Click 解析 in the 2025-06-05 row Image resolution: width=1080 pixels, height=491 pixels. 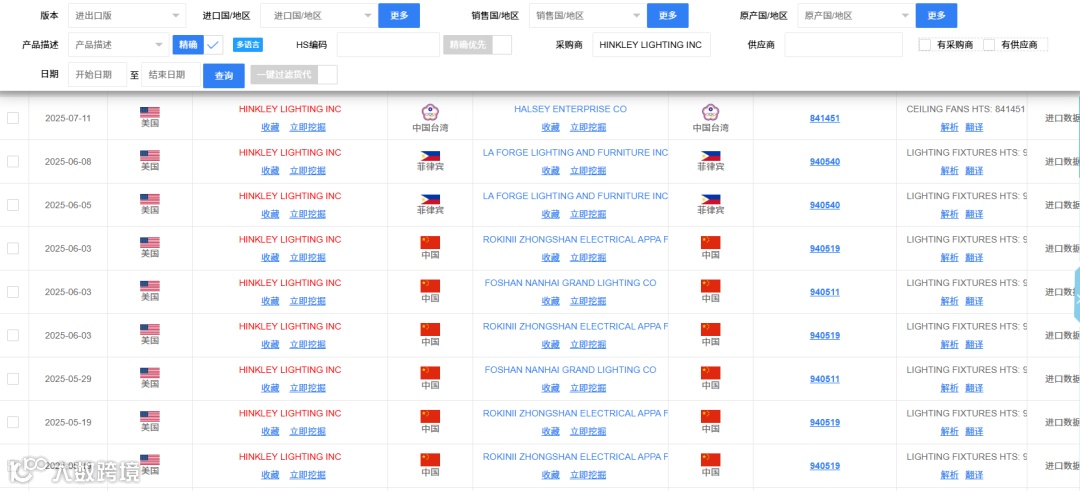coord(950,213)
